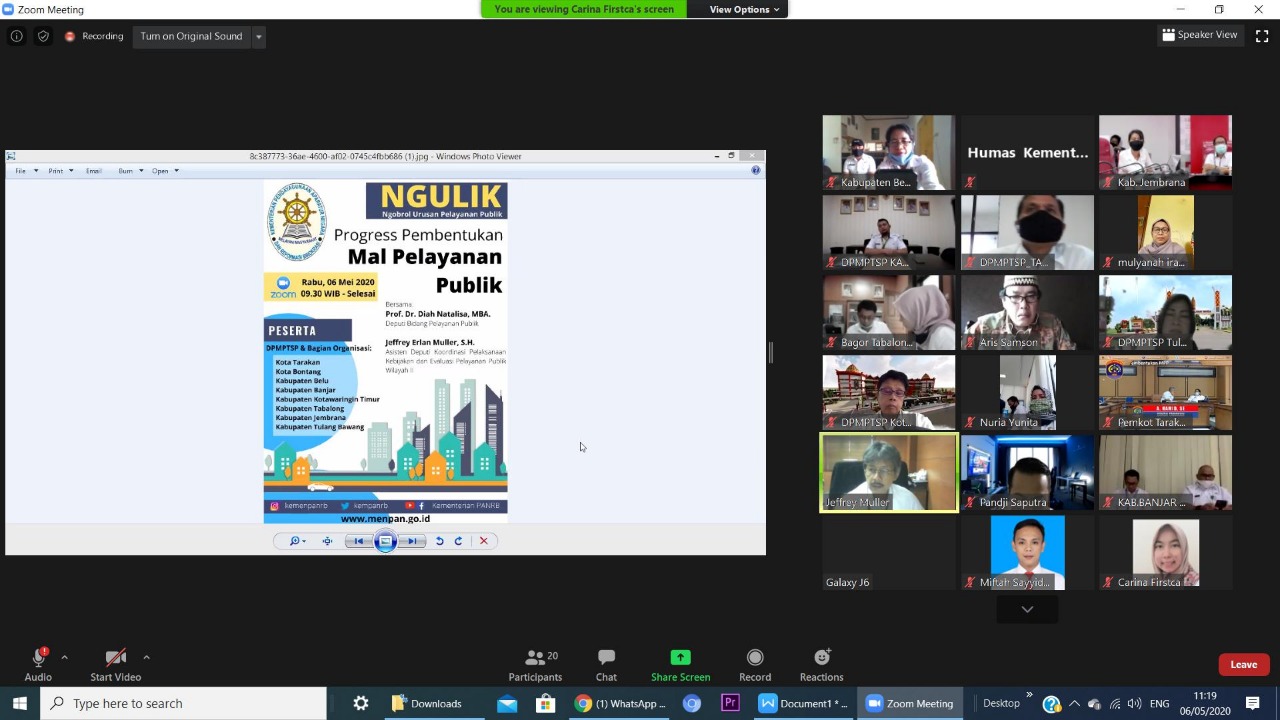Viewport: 1280px width, 720px height.
Task: Click the Windows Start button
Action: (20, 703)
